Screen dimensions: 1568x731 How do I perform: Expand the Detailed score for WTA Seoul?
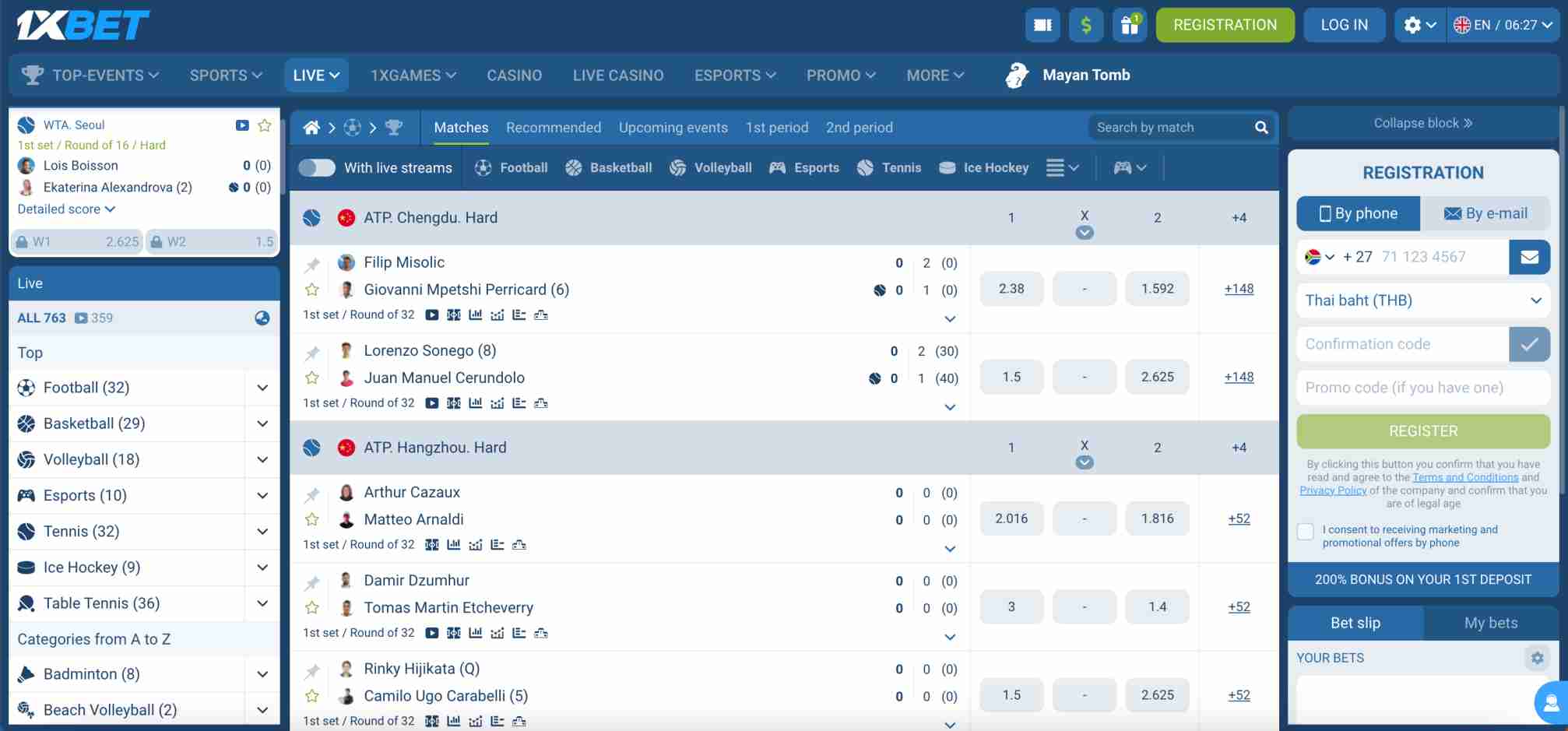tap(66, 209)
